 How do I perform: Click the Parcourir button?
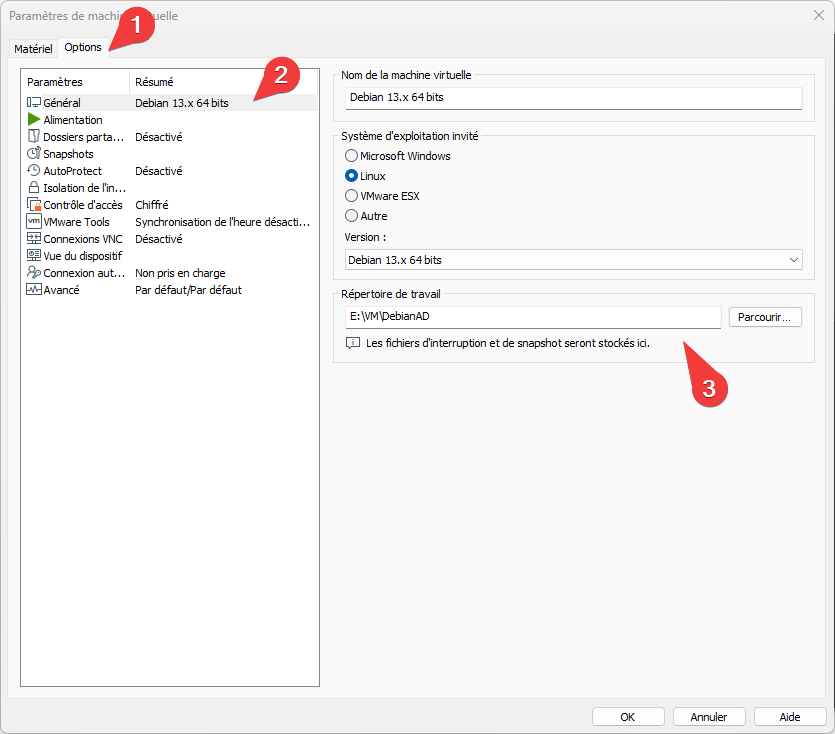click(x=765, y=317)
